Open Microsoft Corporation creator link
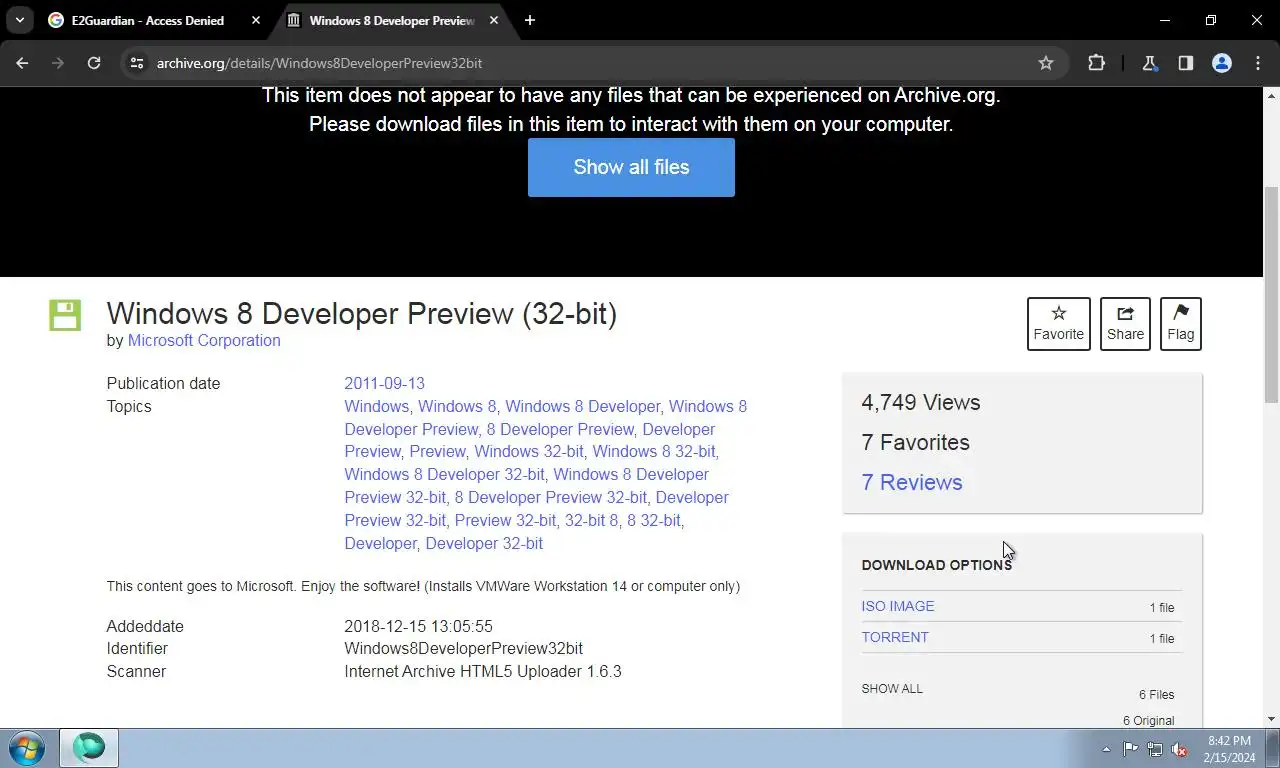1280x768 pixels. click(204, 340)
